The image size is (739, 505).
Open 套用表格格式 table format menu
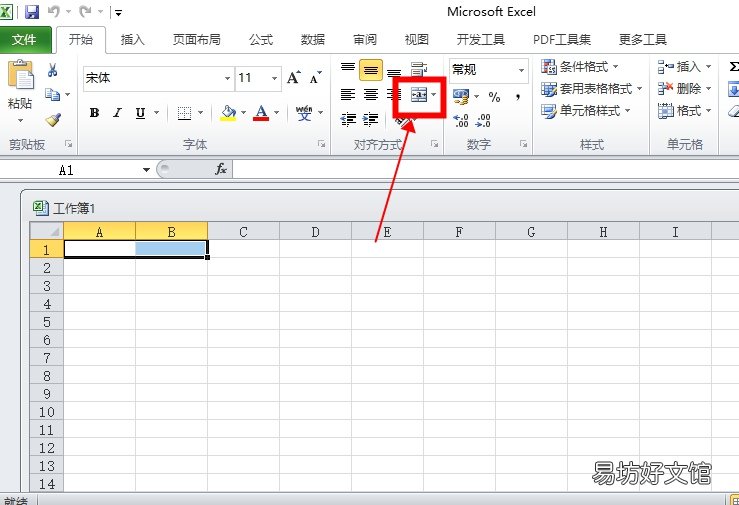[592, 89]
